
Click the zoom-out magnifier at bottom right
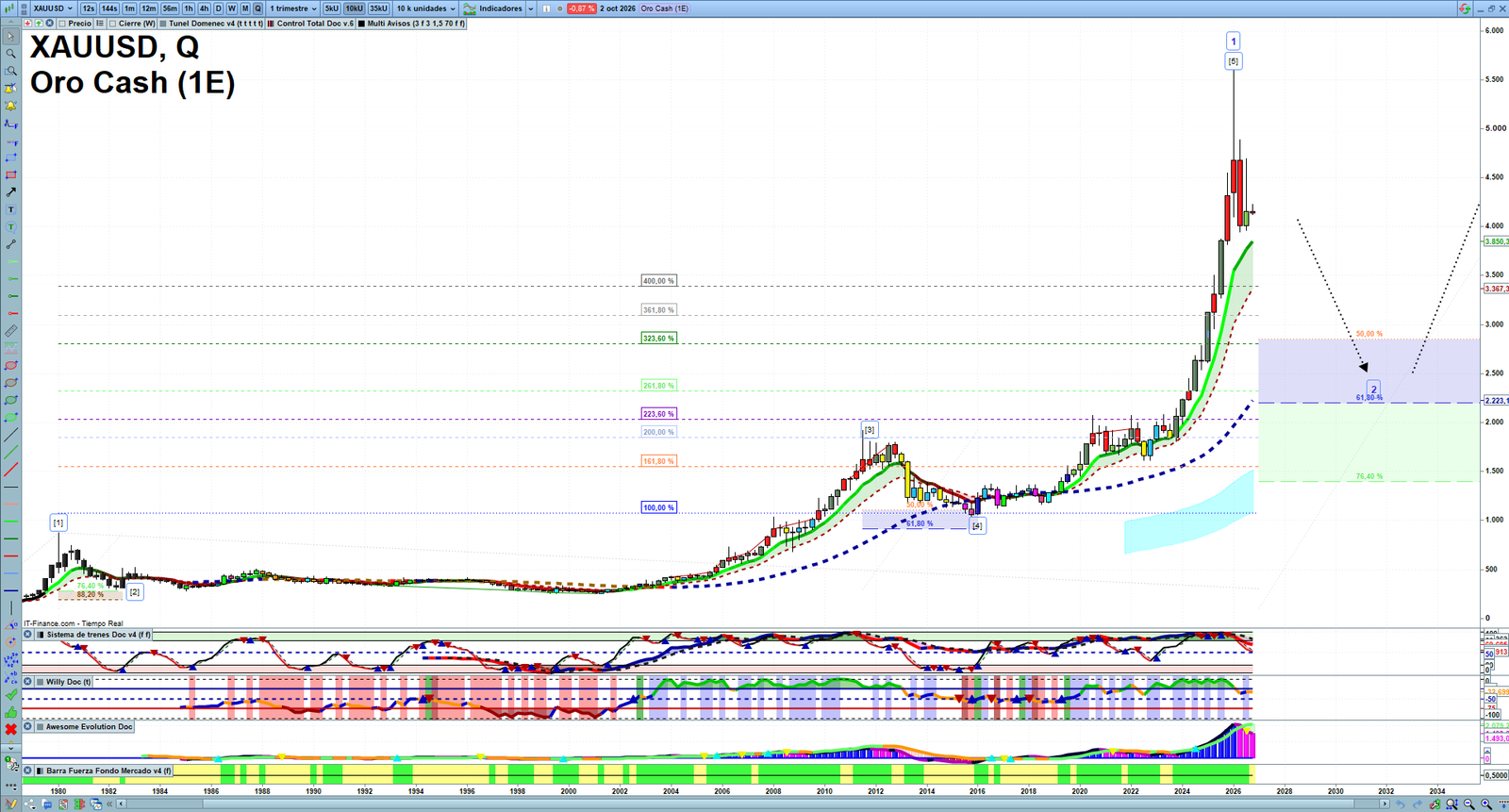click(1469, 804)
